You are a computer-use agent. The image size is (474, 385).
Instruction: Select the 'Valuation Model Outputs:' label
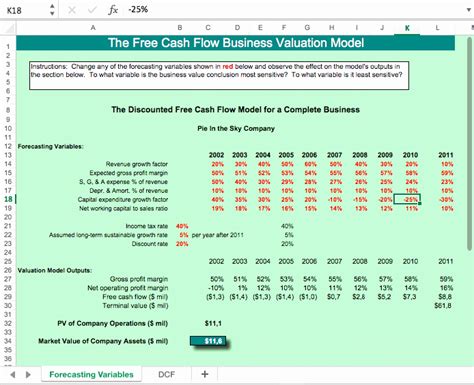55,270
